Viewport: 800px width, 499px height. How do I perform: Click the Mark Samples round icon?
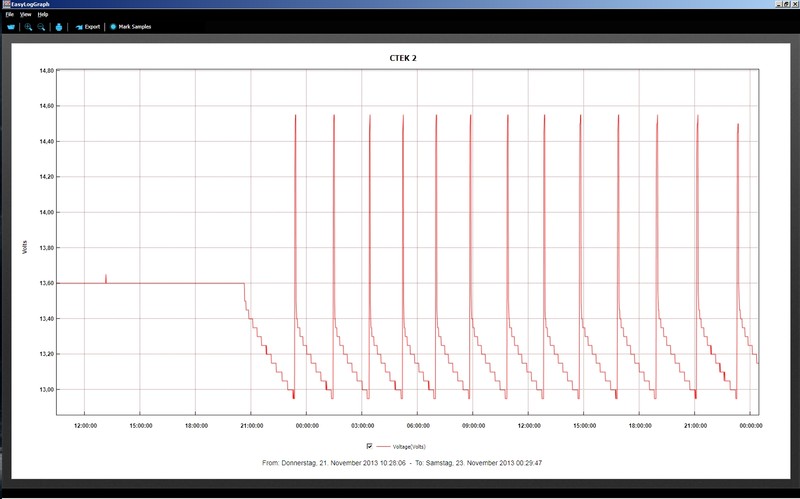click(113, 27)
